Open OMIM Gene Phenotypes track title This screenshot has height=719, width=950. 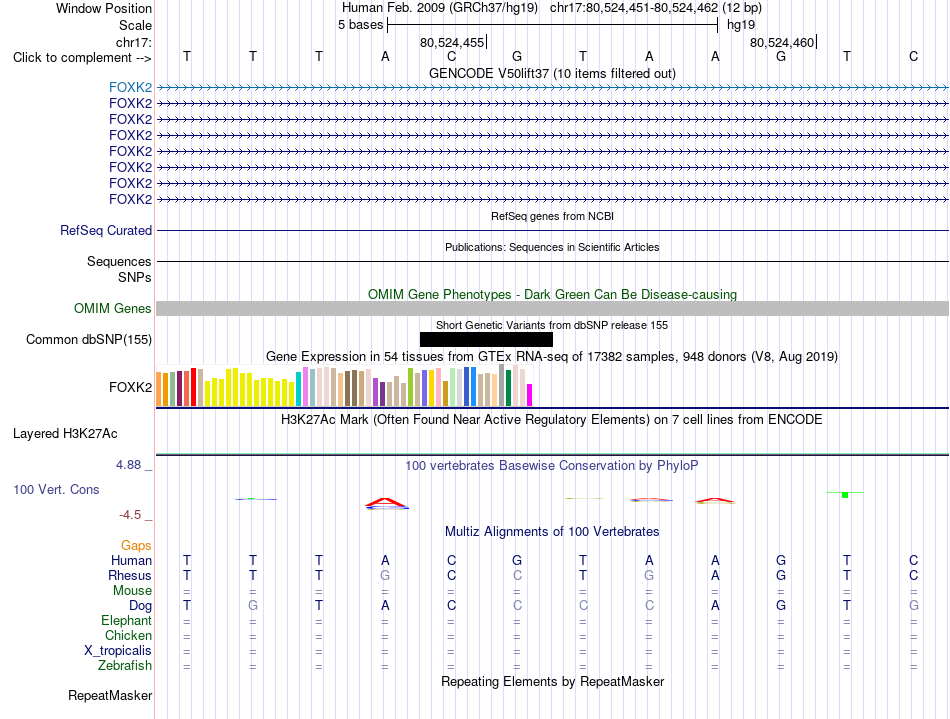552,294
